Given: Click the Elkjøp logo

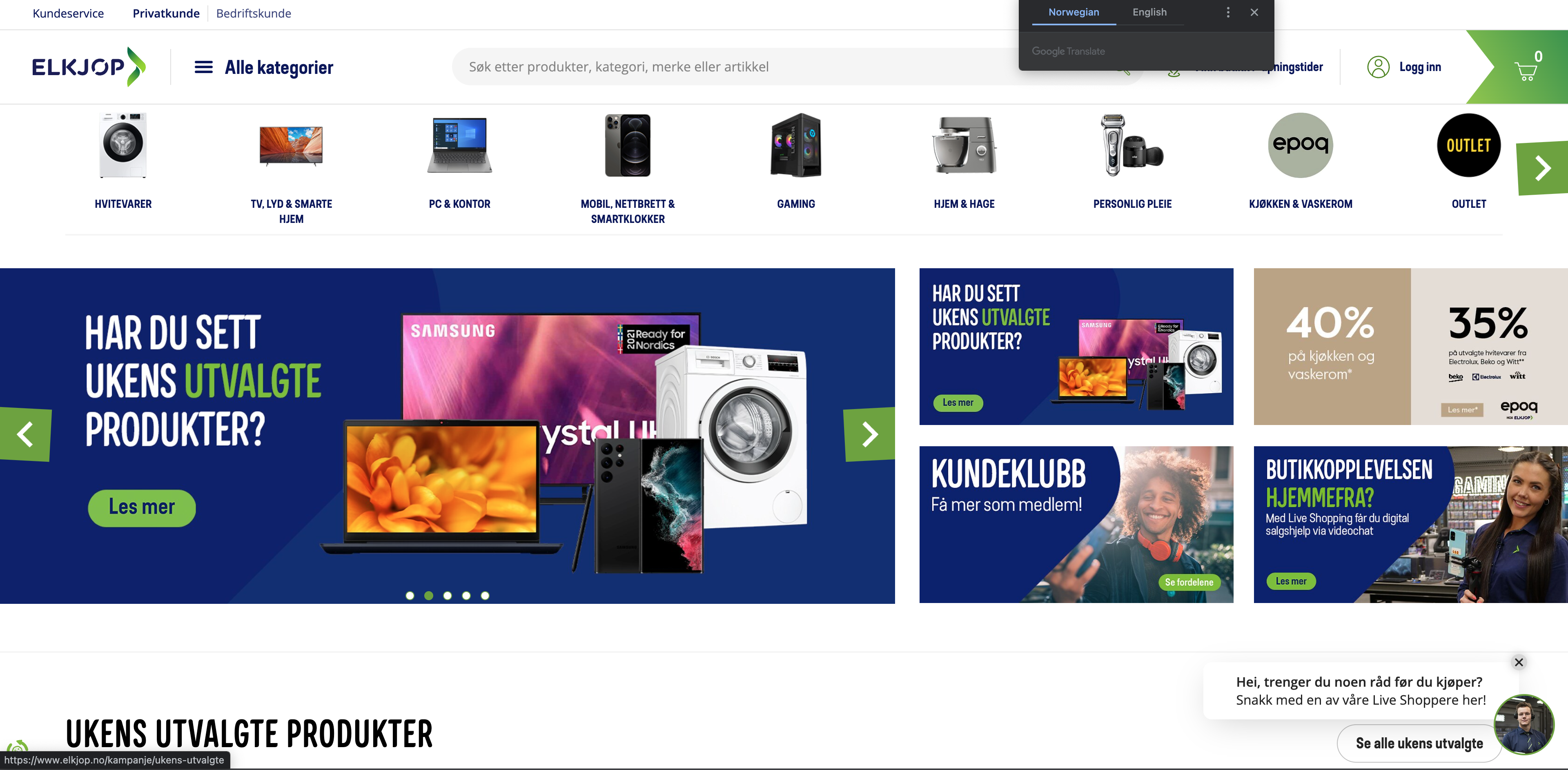Looking at the screenshot, I should (89, 67).
